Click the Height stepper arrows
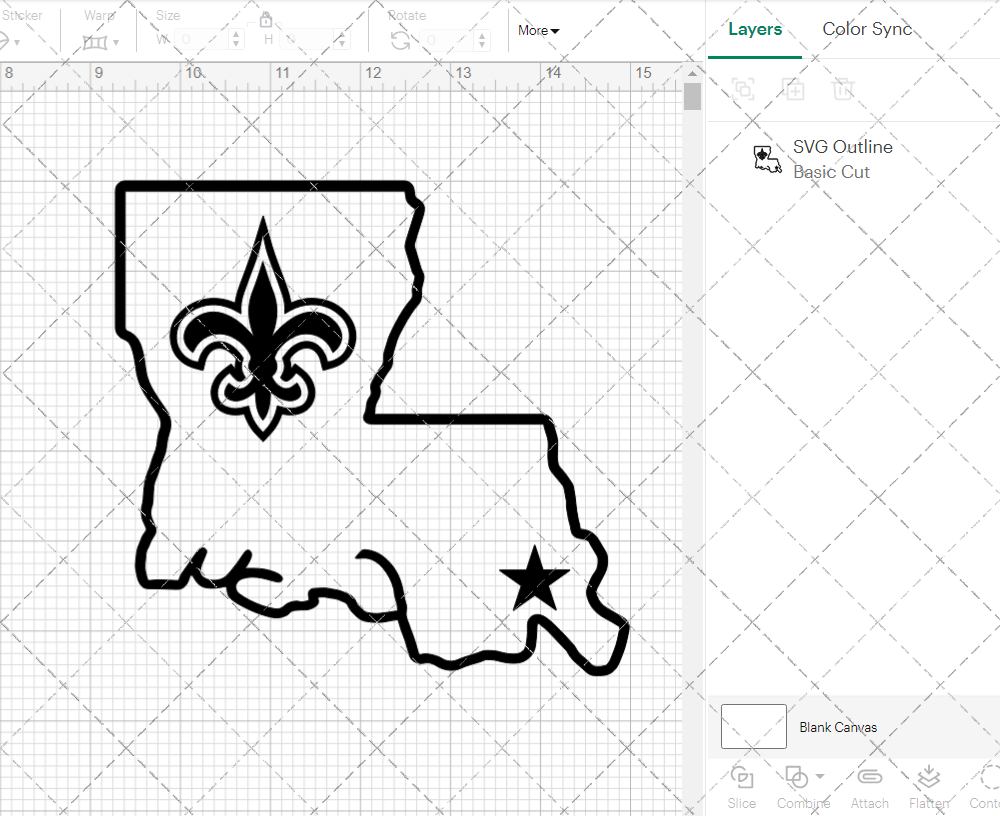The image size is (1000, 816). [344, 40]
